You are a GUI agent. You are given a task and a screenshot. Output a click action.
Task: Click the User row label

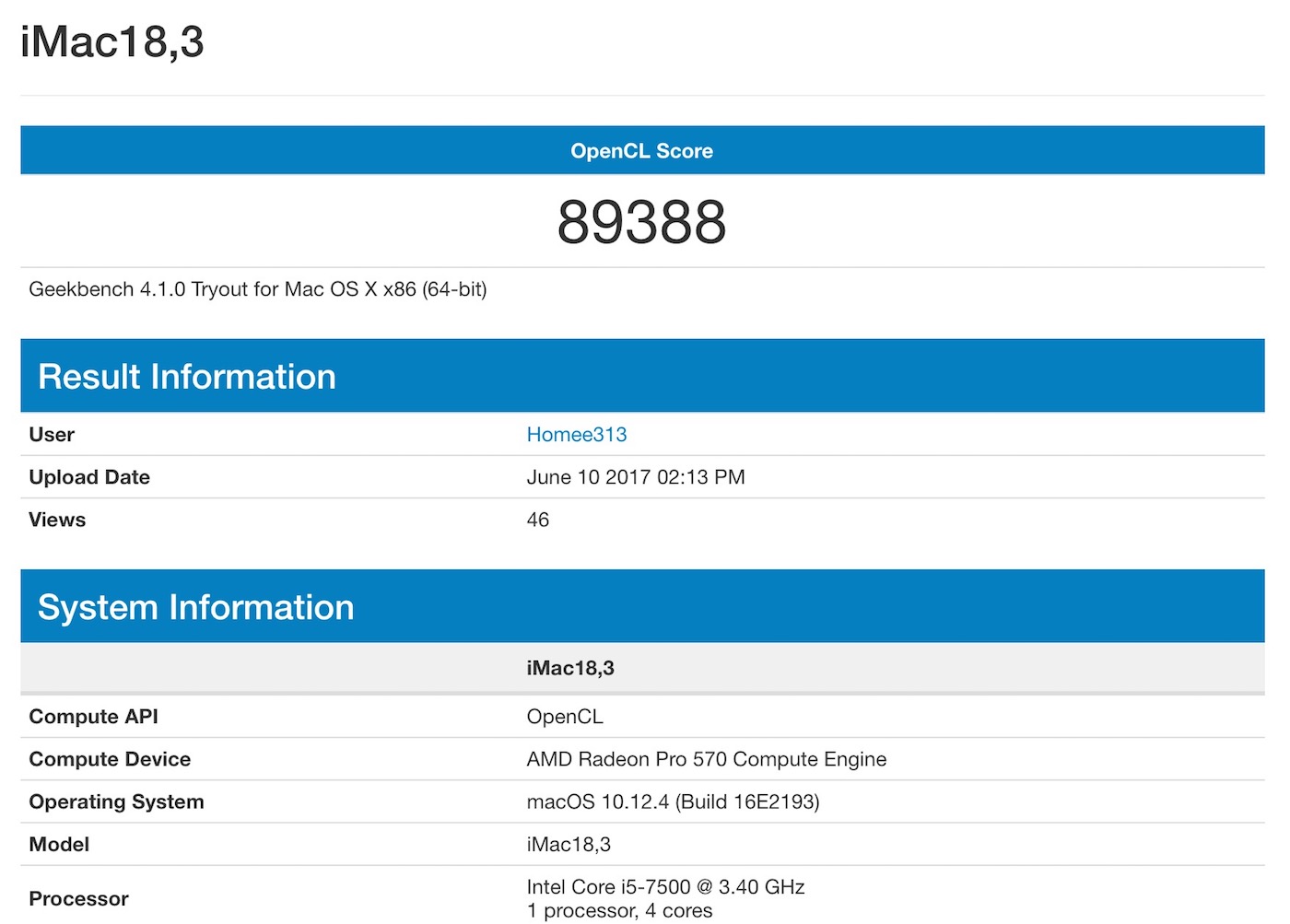pos(52,435)
